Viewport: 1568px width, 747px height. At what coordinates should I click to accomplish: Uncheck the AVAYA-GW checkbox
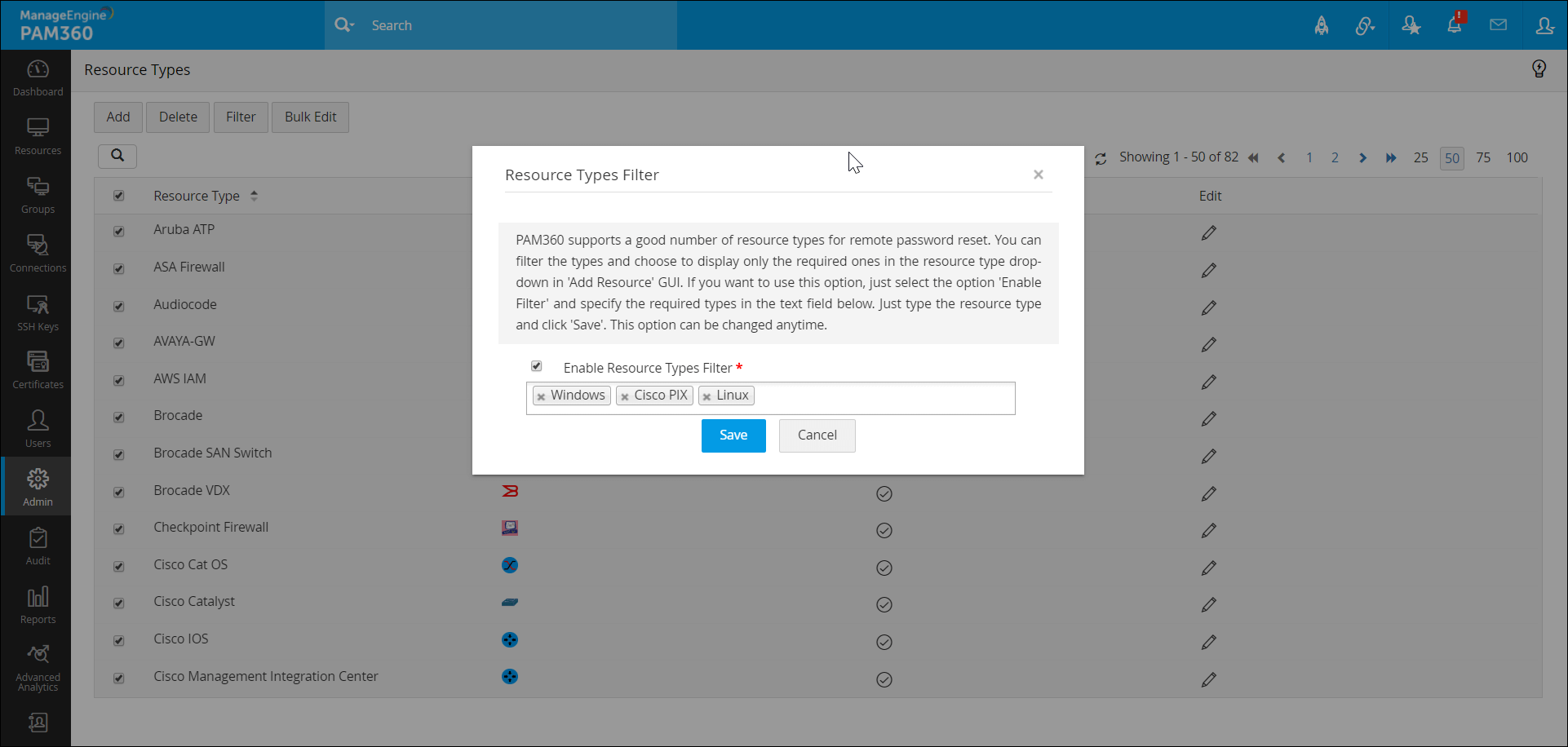(x=119, y=343)
